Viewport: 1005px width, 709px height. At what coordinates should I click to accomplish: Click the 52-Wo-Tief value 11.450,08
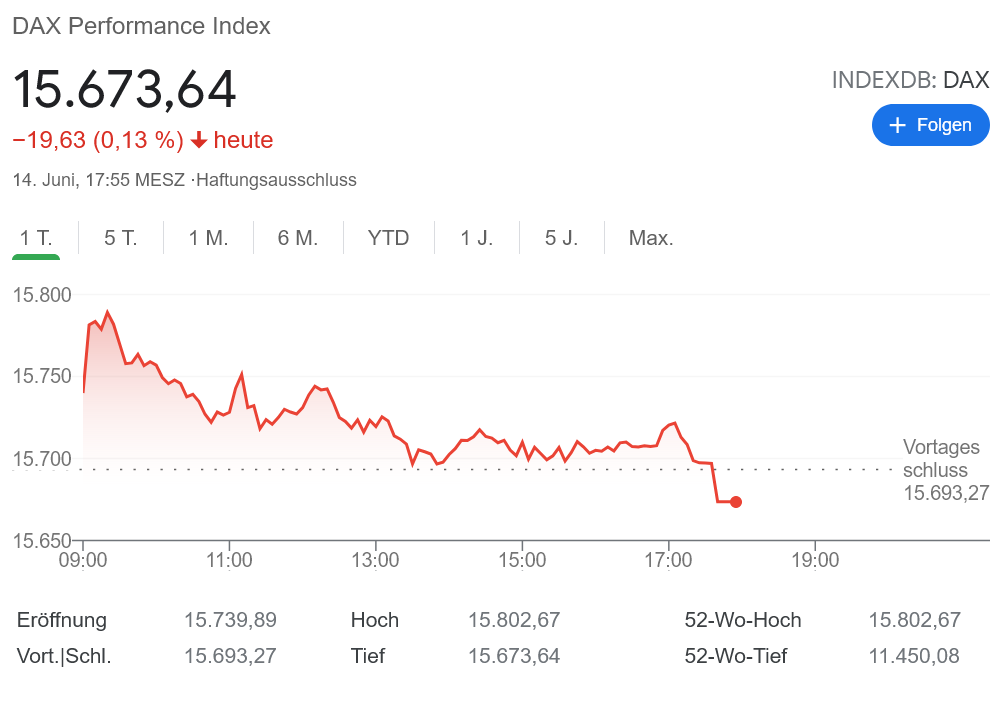[x=914, y=656]
